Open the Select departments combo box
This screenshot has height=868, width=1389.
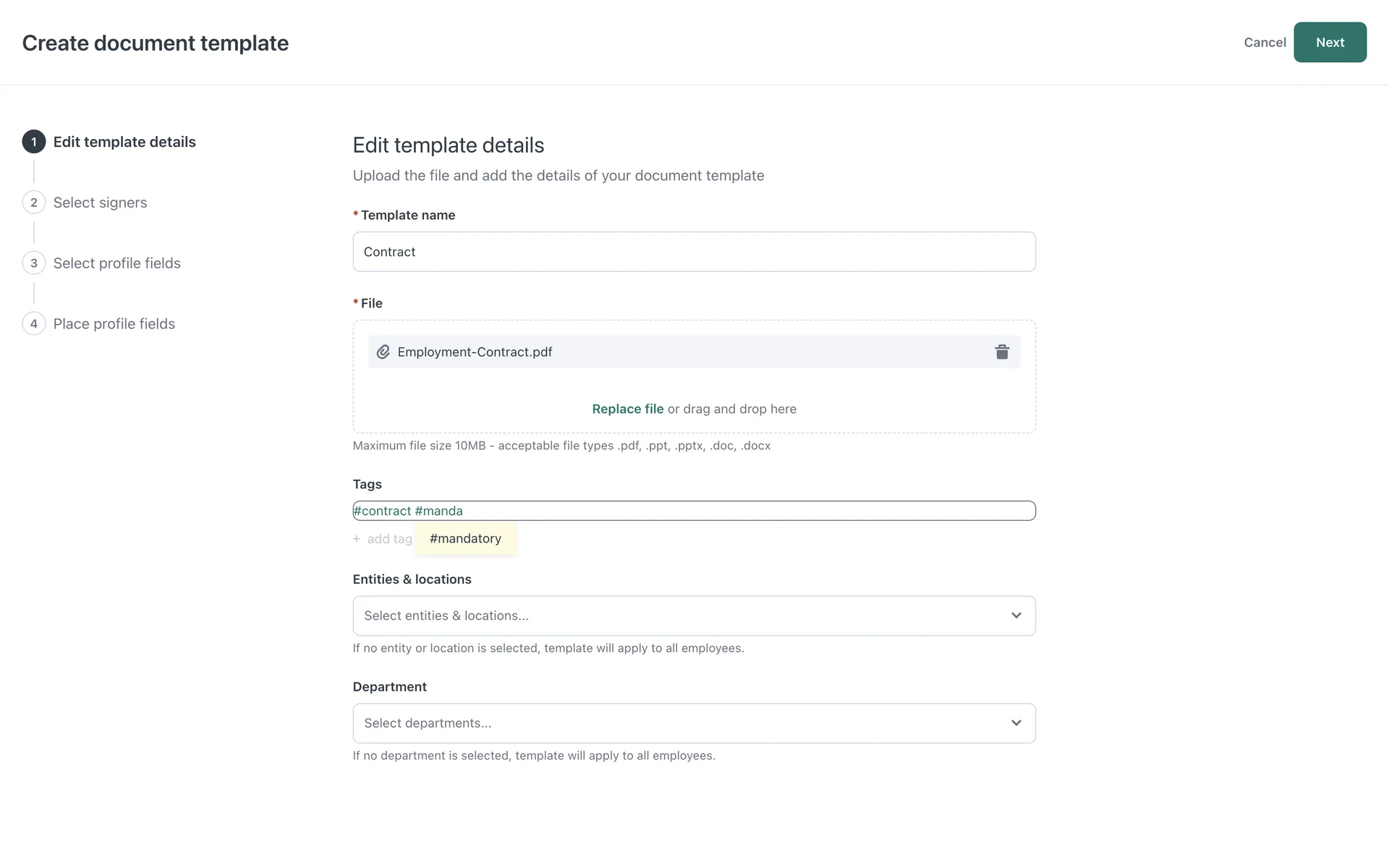point(680,723)
